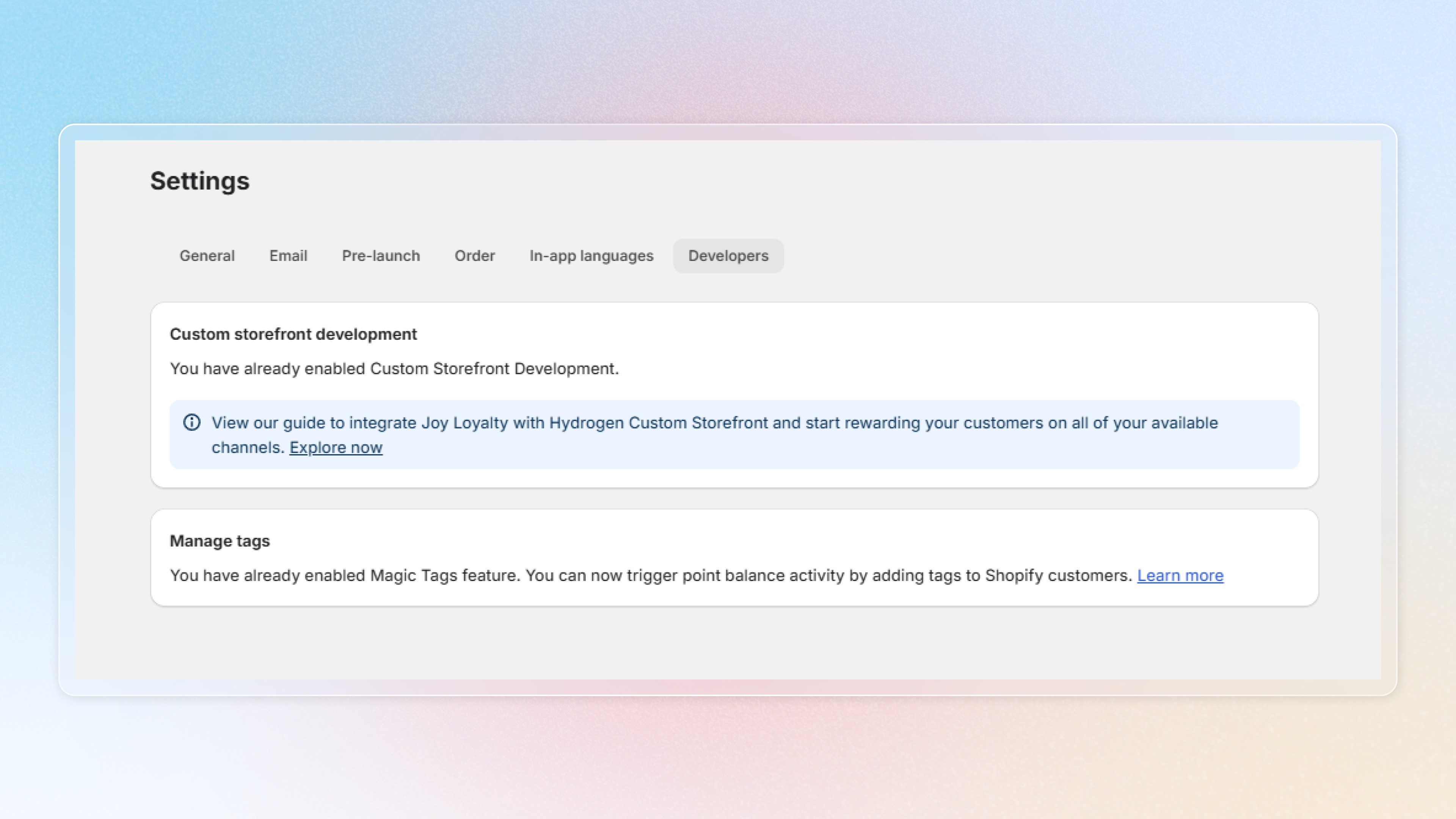The image size is (1456, 819).
Task: Click 'rewarding your customers' in banner text
Action: pos(943,423)
